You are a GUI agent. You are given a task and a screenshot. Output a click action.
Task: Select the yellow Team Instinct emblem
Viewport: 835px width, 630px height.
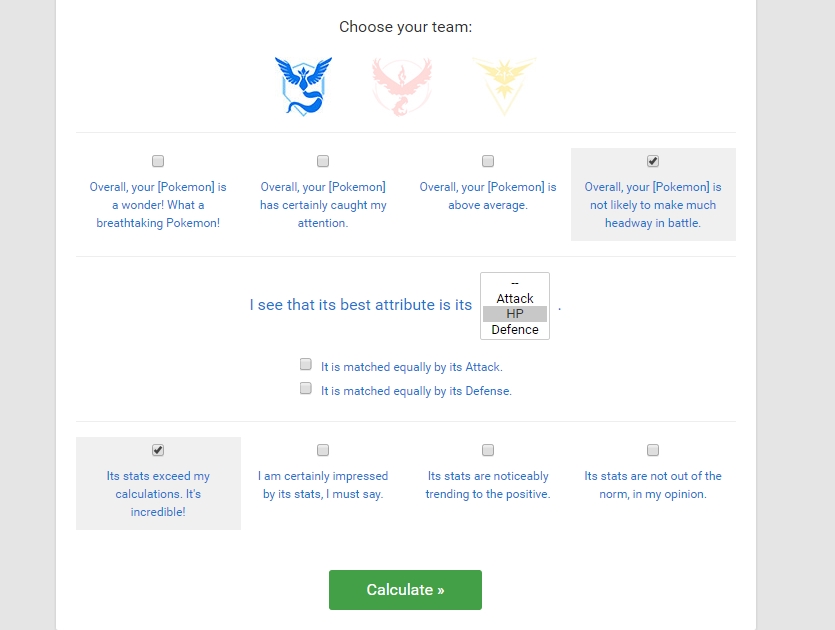pos(504,86)
